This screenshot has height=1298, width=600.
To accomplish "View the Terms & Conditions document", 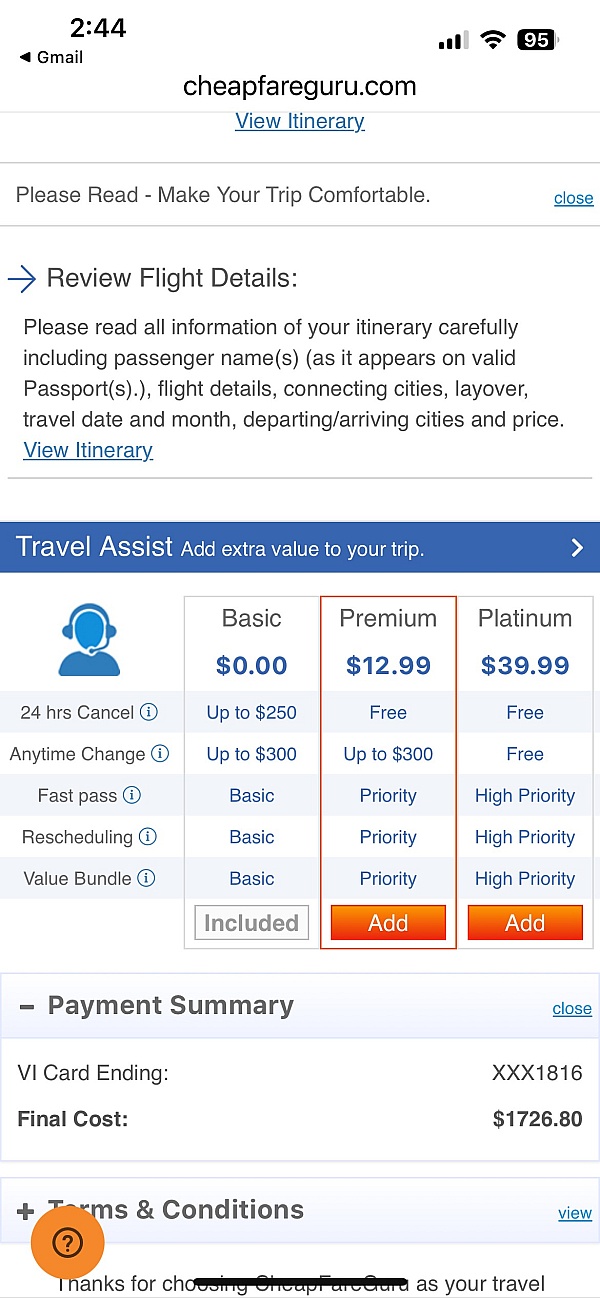I will click(575, 1213).
